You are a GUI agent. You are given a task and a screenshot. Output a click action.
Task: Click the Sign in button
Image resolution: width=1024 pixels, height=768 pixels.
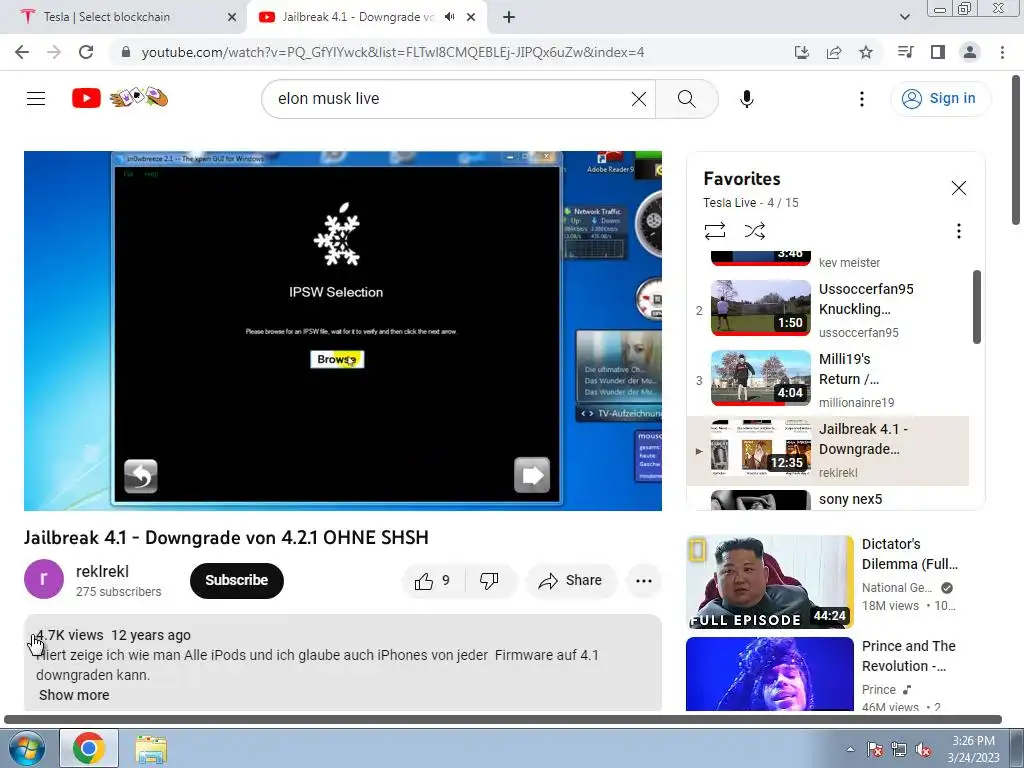(x=940, y=99)
